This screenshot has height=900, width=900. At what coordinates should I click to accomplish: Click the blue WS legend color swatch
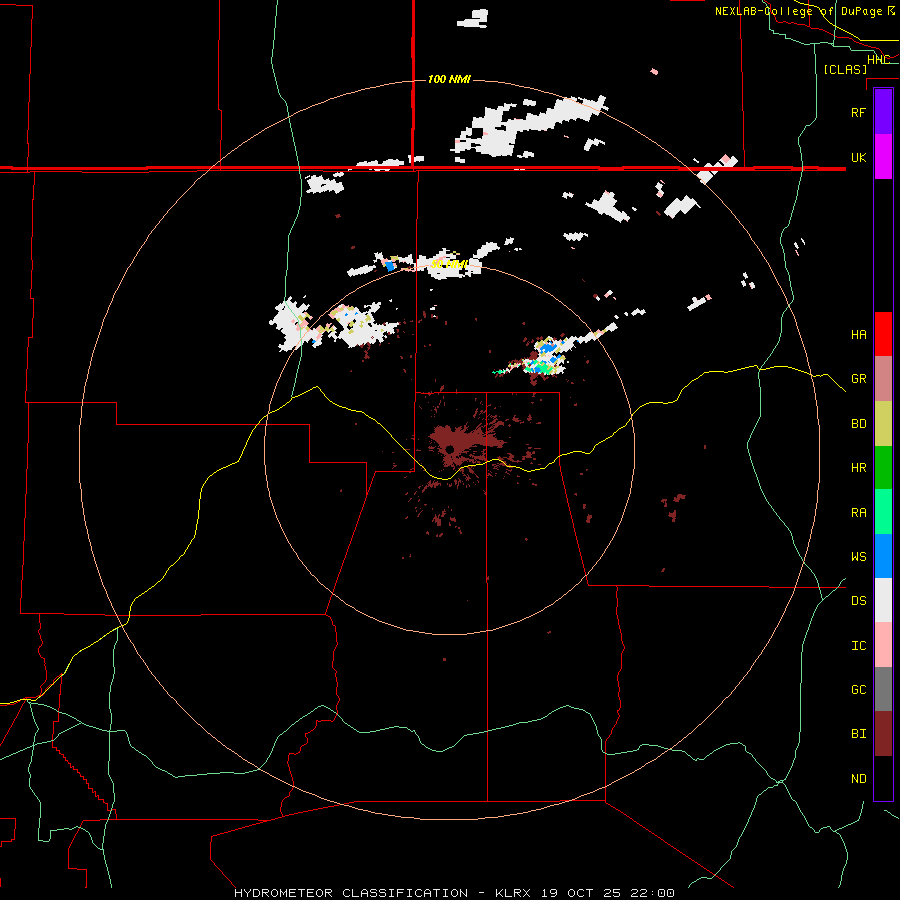click(883, 556)
